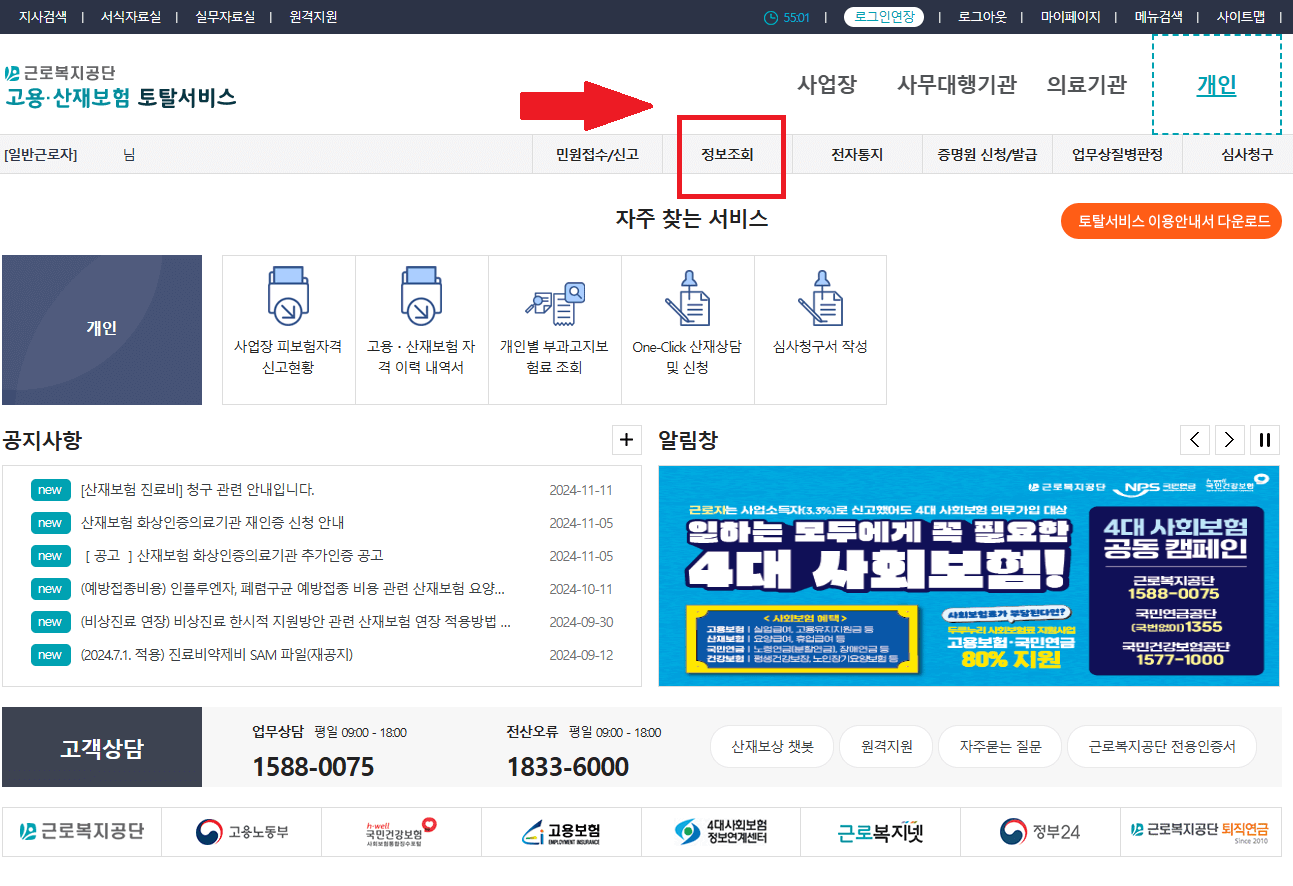Screen dimensions: 1293x886
Task: Open the 사업장 피보험자격 신고현황 service icon
Action: click(288, 330)
